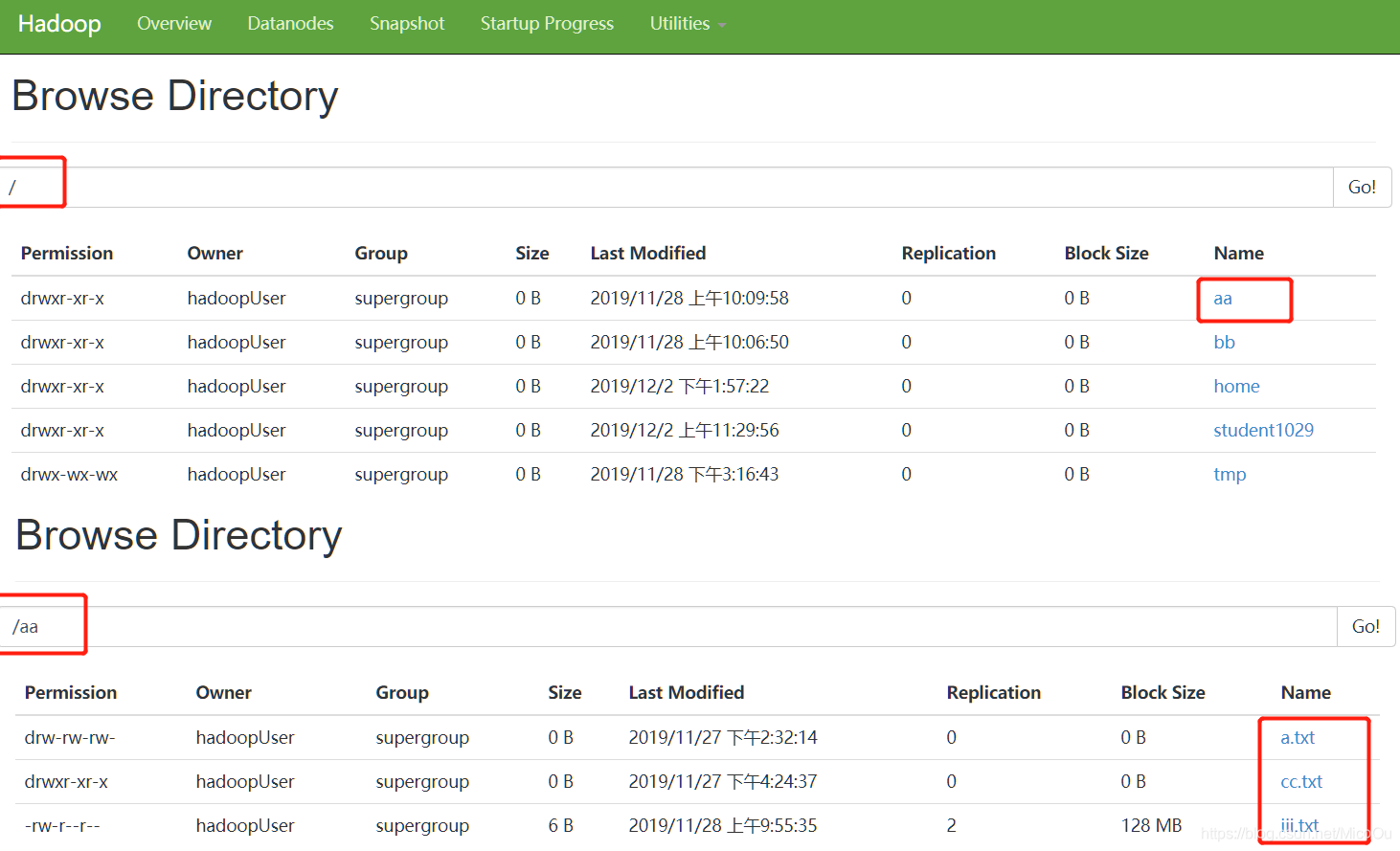
Task: Select the Block Size header in the /aa table
Action: pyautogui.click(x=1163, y=693)
